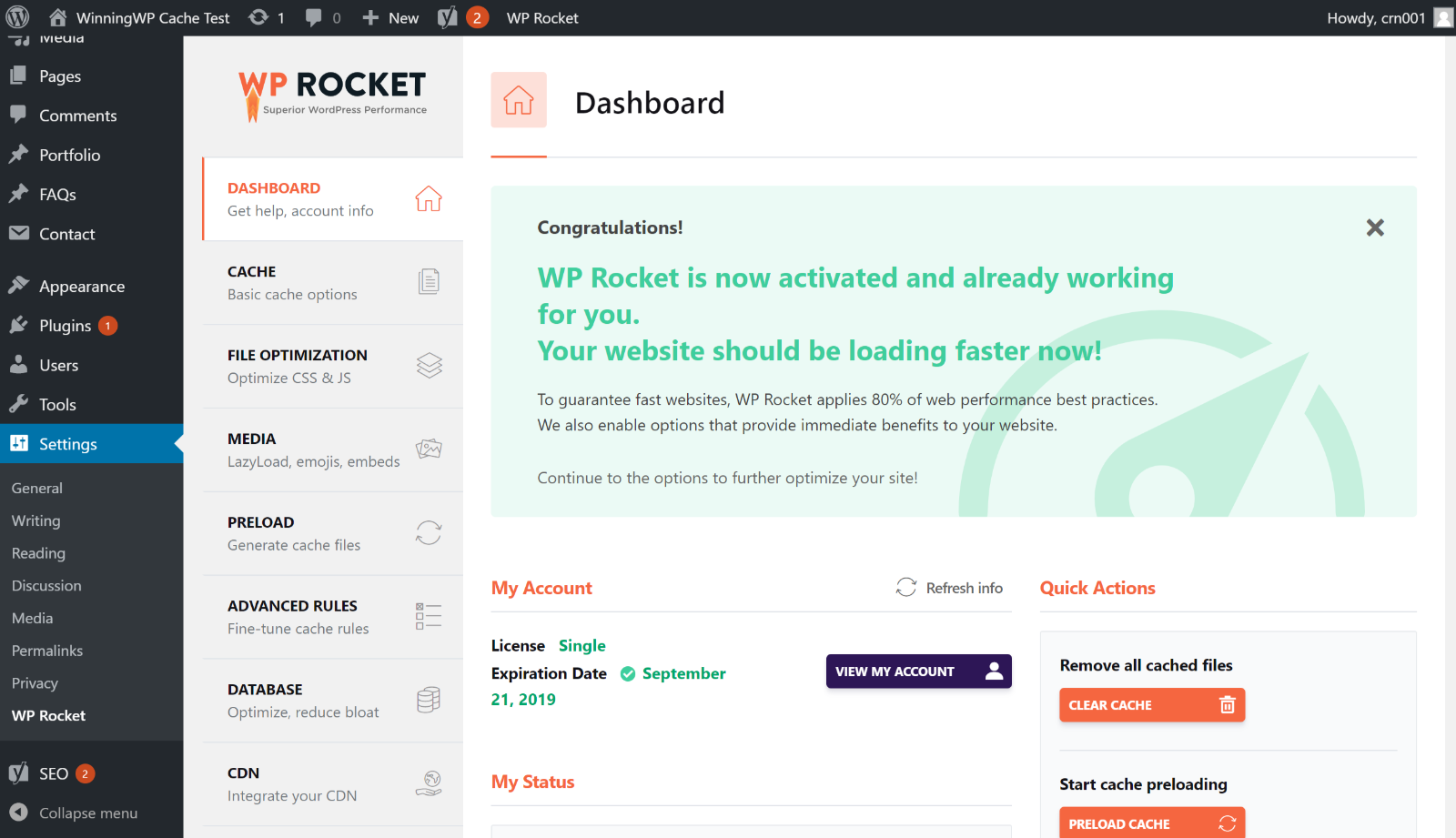Open WP Rocket settings submenu

point(49,716)
